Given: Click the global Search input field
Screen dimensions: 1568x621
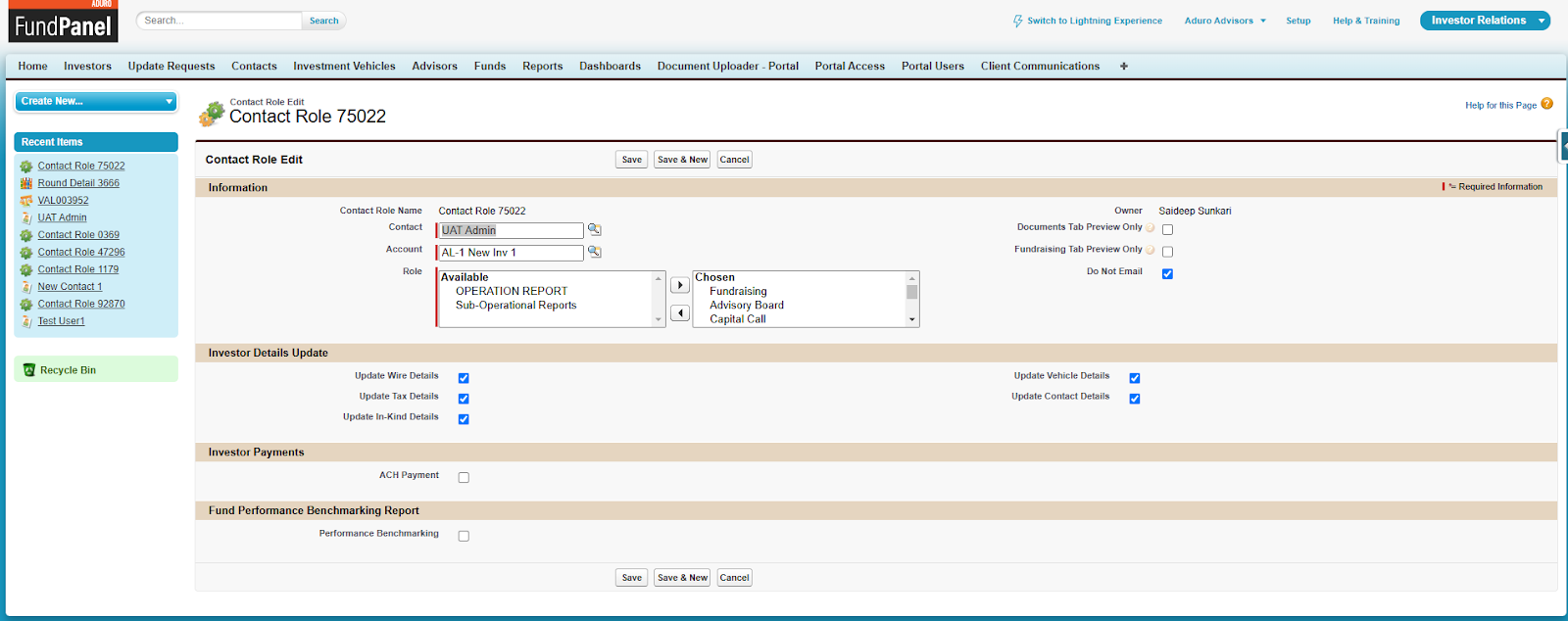Looking at the screenshot, I should coord(219,21).
